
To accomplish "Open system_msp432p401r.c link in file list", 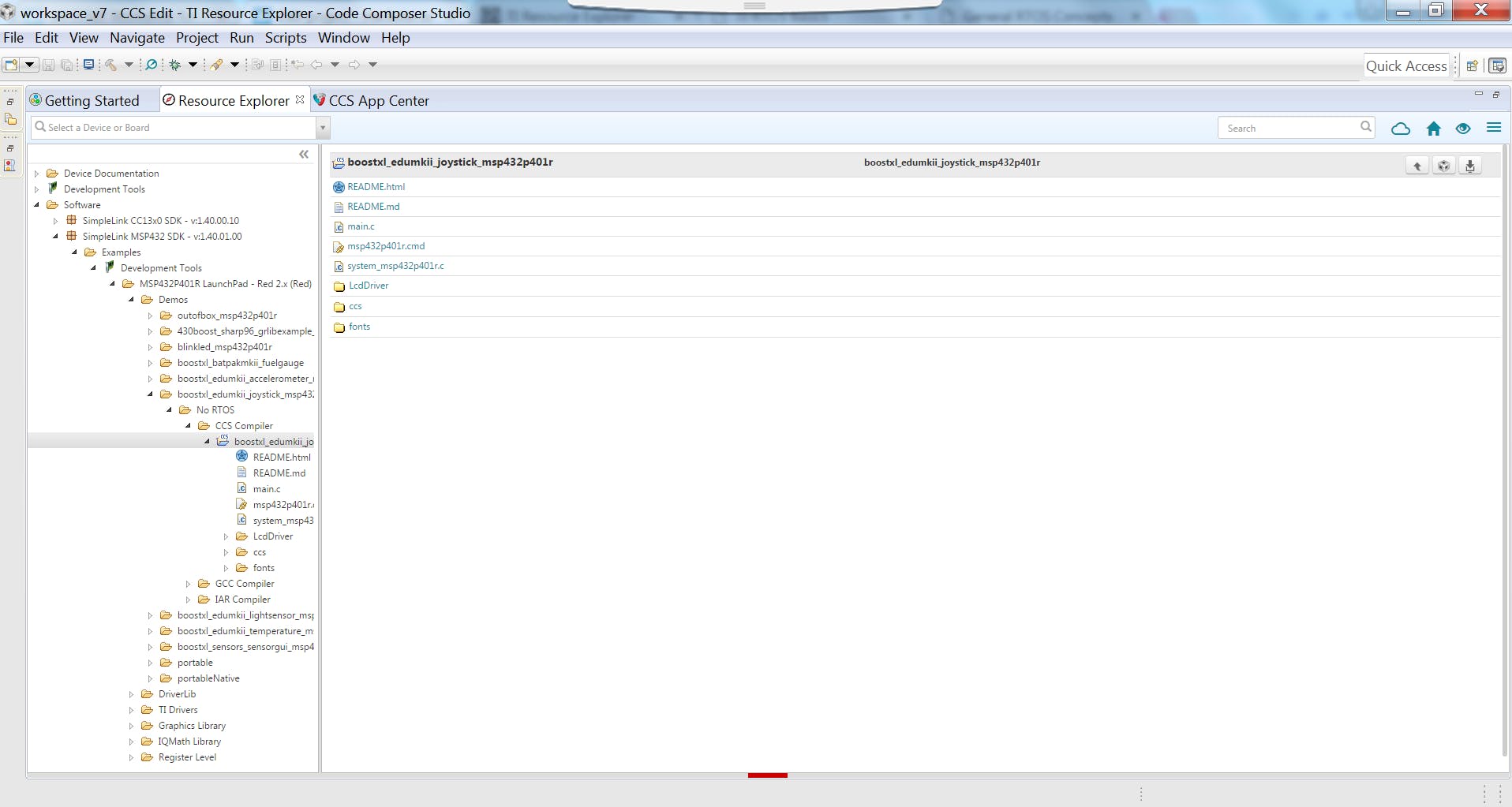I will coord(395,266).
